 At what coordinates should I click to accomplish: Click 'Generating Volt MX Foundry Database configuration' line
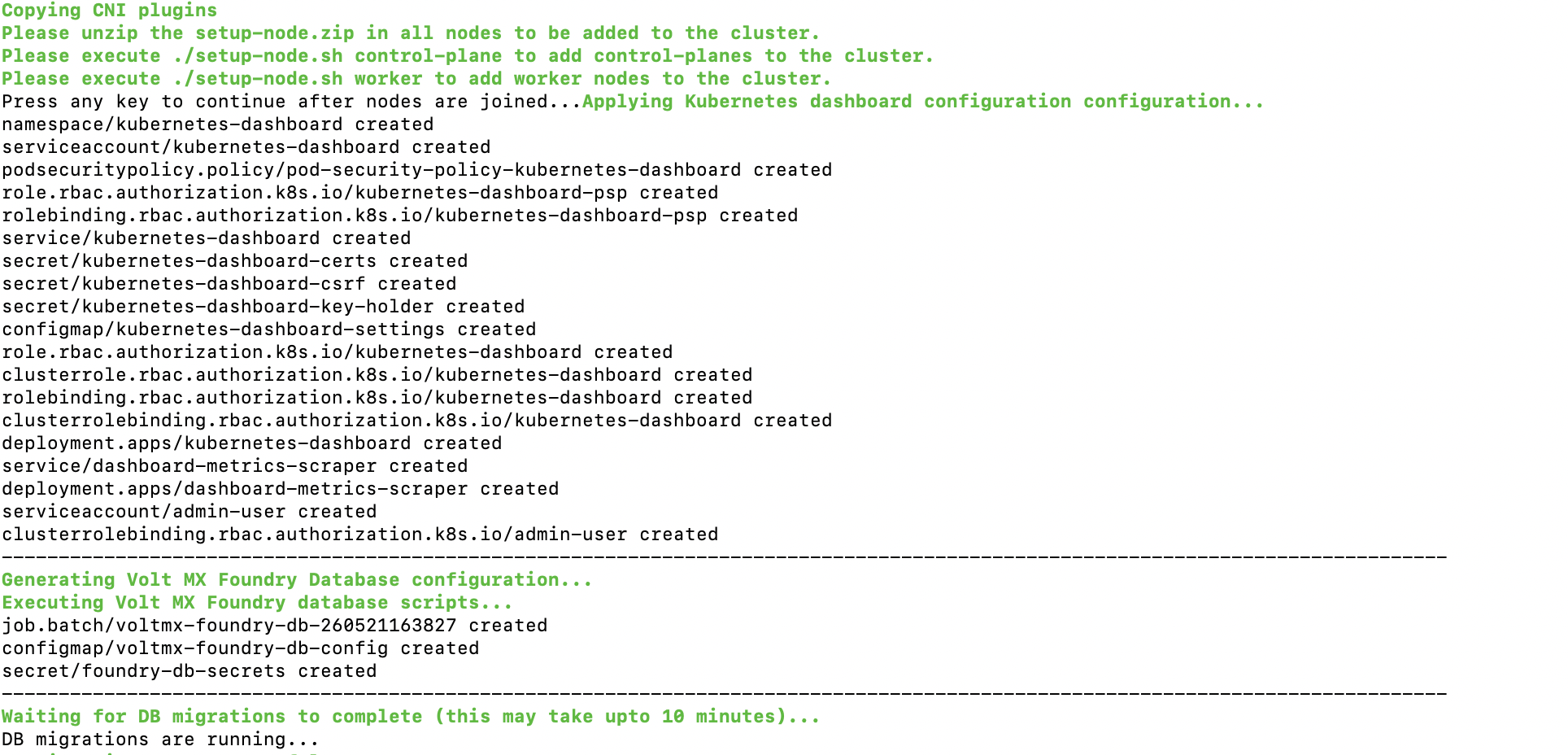(x=296, y=580)
